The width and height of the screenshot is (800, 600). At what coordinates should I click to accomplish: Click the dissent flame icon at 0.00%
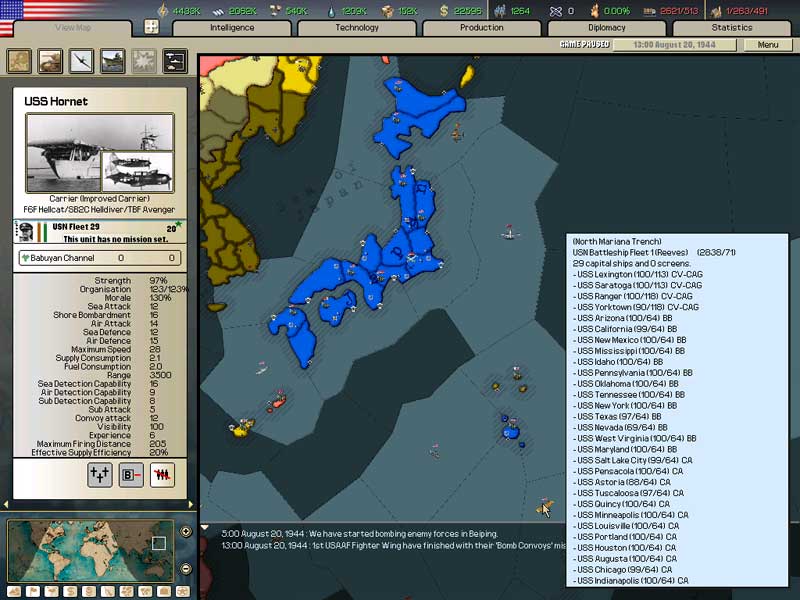(x=594, y=11)
